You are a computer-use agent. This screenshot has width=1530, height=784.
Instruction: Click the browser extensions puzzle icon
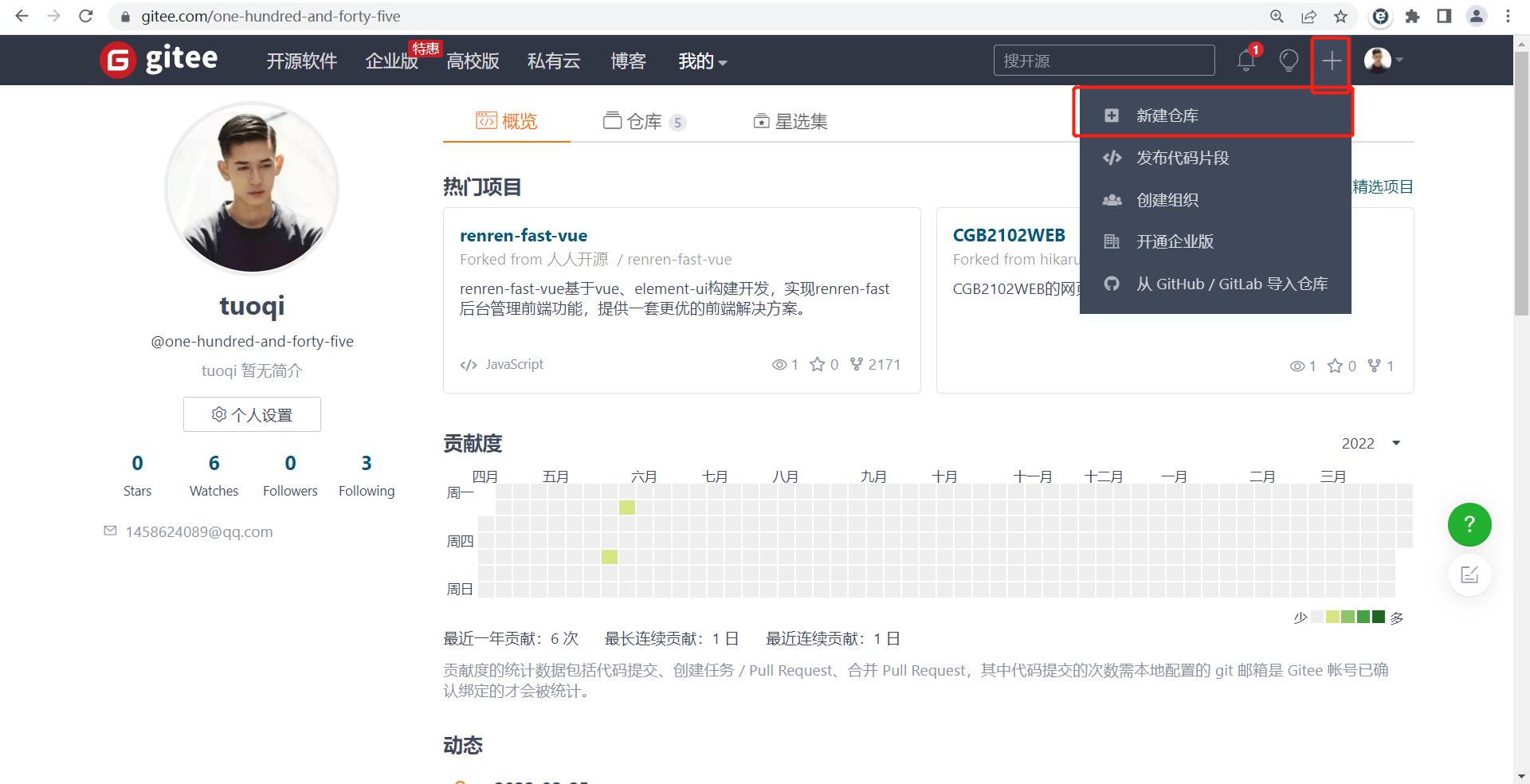pyautogui.click(x=1413, y=16)
